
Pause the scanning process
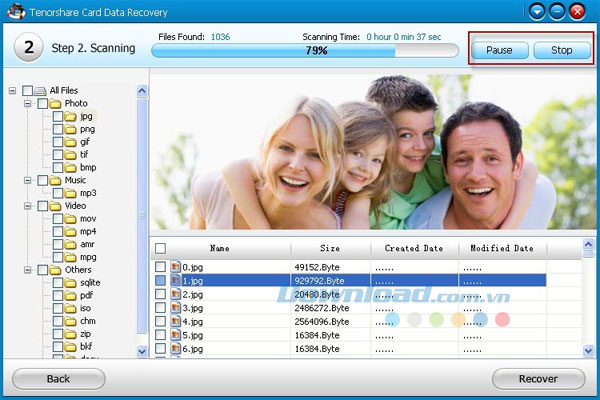point(500,50)
